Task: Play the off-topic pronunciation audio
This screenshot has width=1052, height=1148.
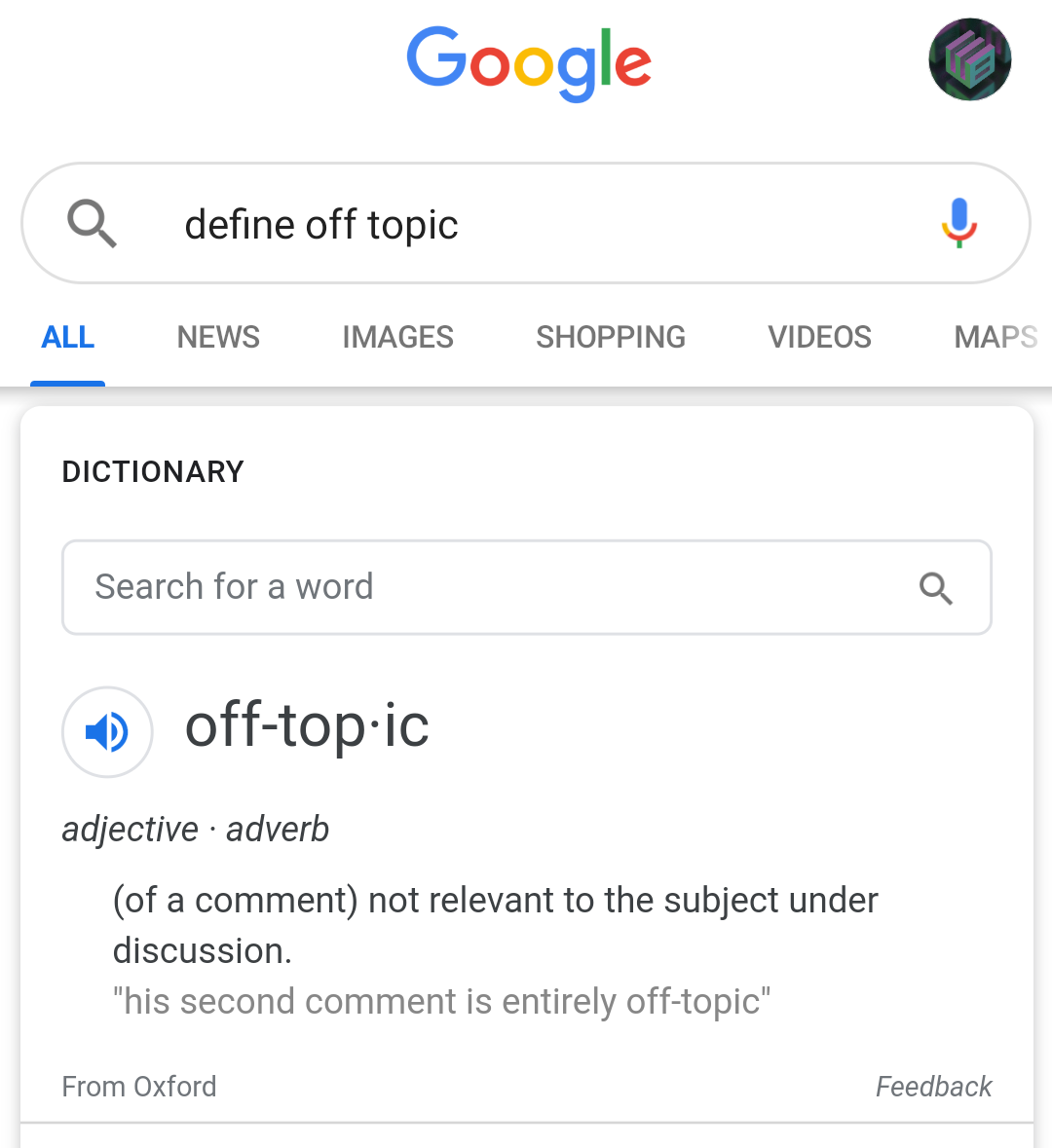Action: pos(108,731)
